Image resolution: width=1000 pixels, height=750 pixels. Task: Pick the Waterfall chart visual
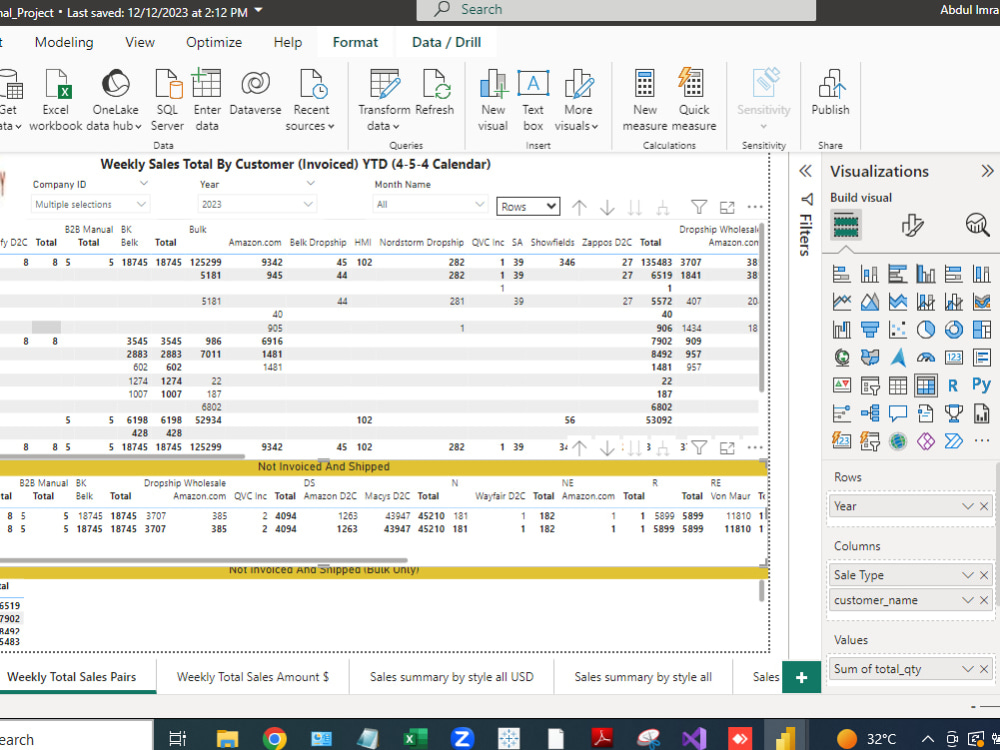click(x=842, y=329)
